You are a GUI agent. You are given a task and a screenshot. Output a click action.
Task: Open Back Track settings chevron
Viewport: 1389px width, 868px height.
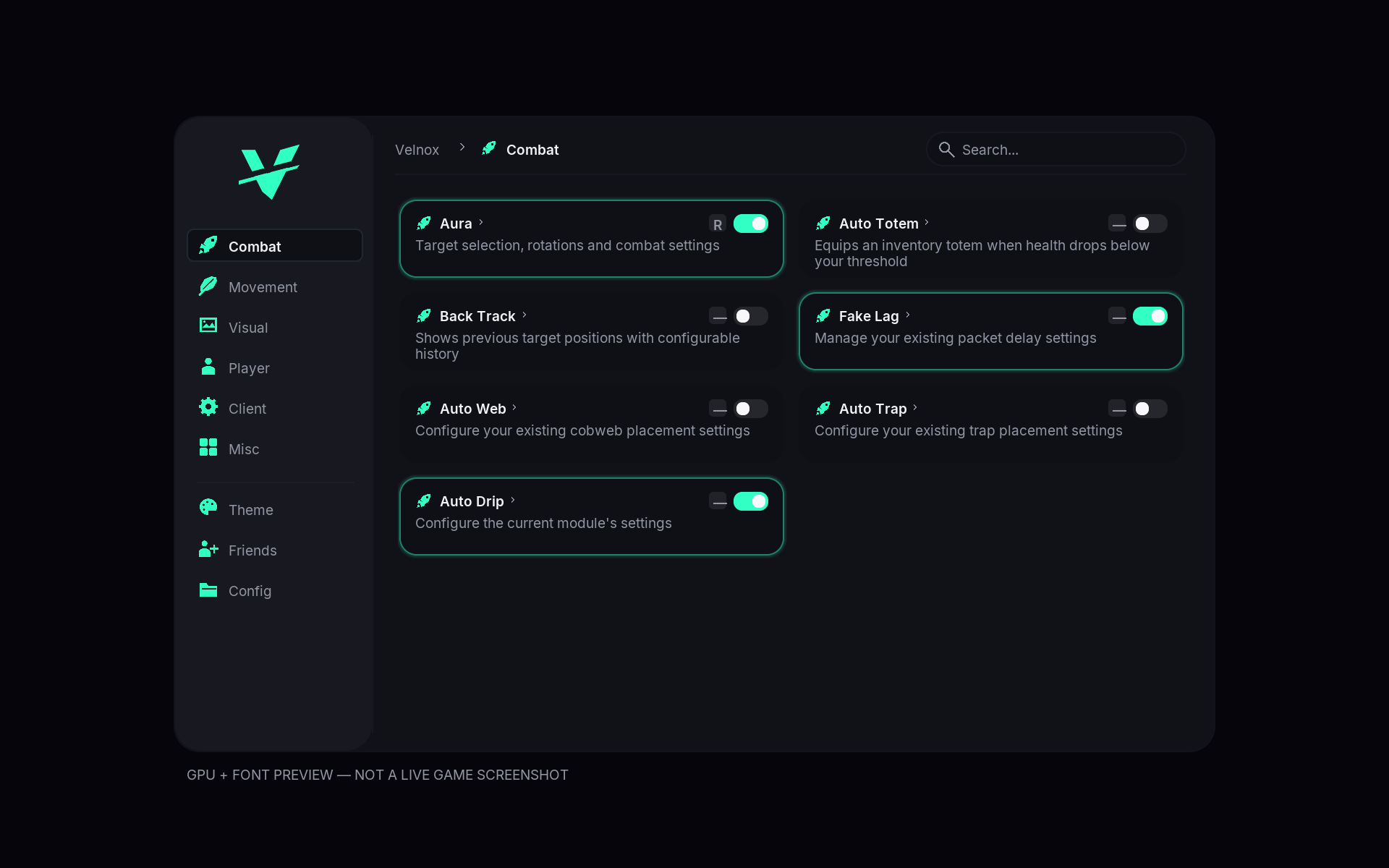click(524, 315)
